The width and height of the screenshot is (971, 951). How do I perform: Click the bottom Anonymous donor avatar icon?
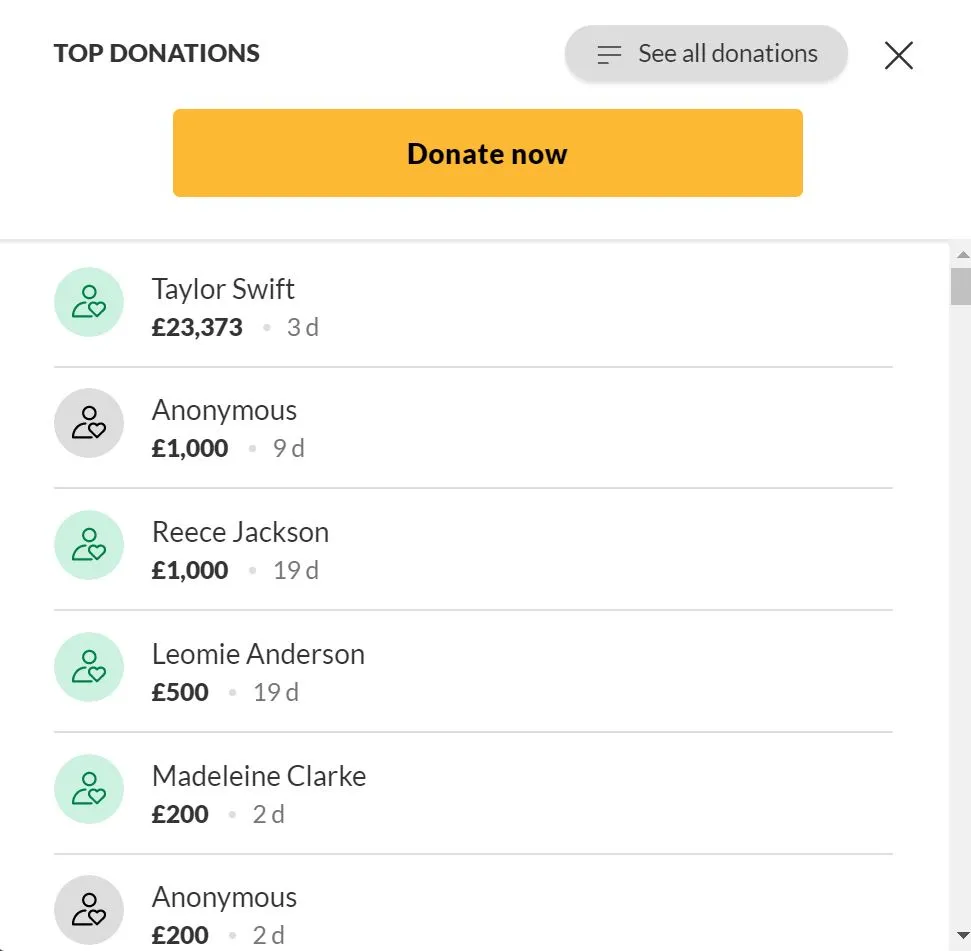tap(88, 908)
